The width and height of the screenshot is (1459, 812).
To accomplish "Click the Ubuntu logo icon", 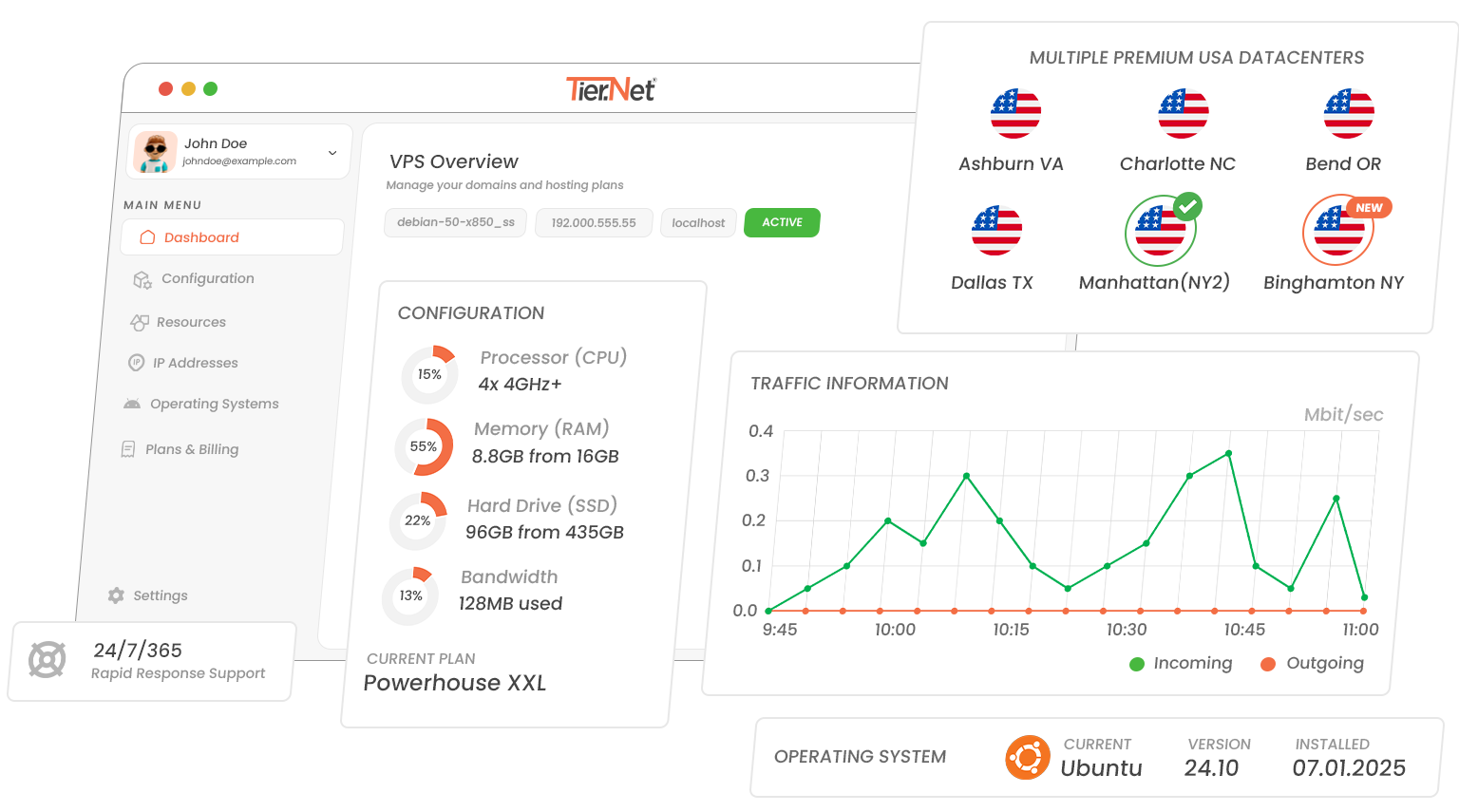I will click(1028, 758).
